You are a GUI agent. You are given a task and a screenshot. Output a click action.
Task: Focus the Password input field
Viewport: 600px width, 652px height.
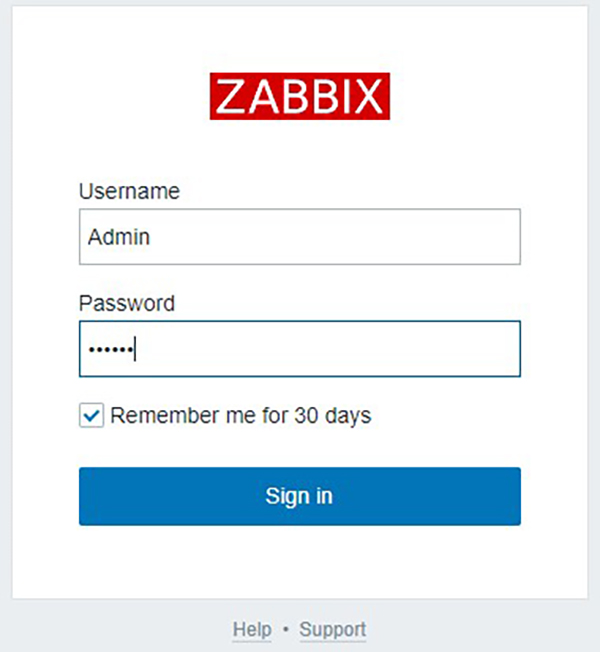point(300,349)
